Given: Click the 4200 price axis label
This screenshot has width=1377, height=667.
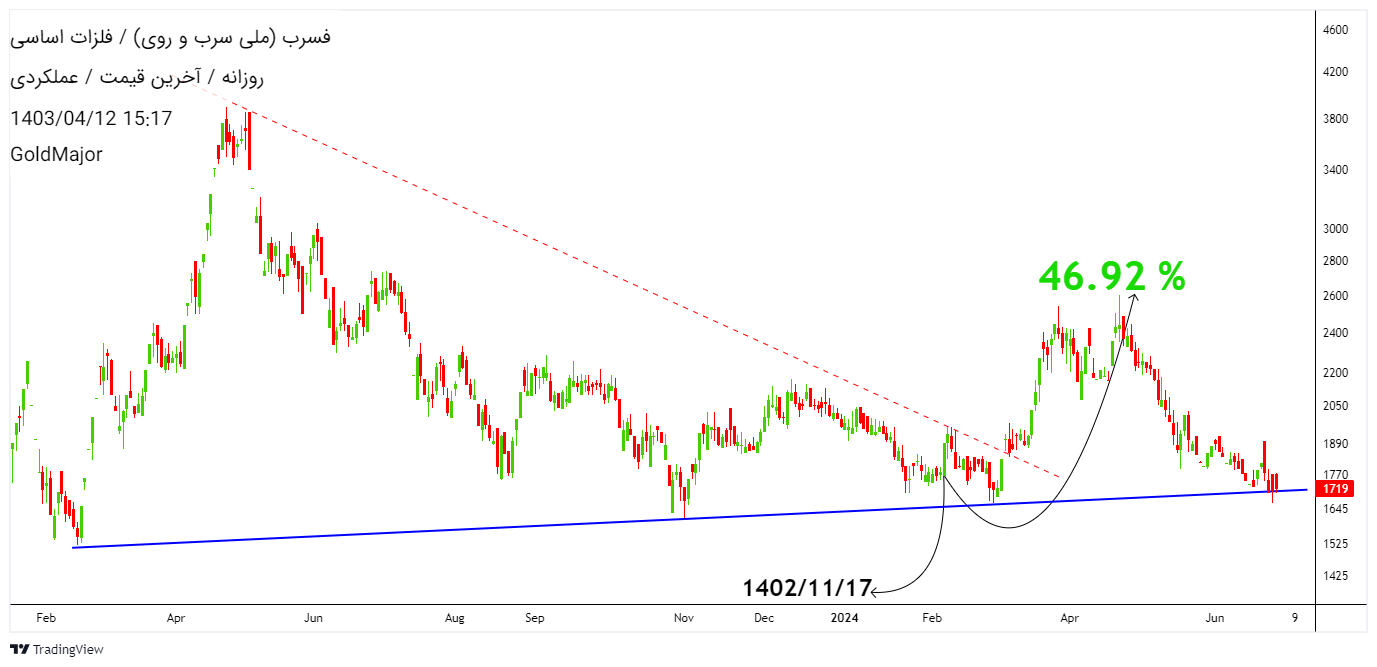Looking at the screenshot, I should (1336, 72).
